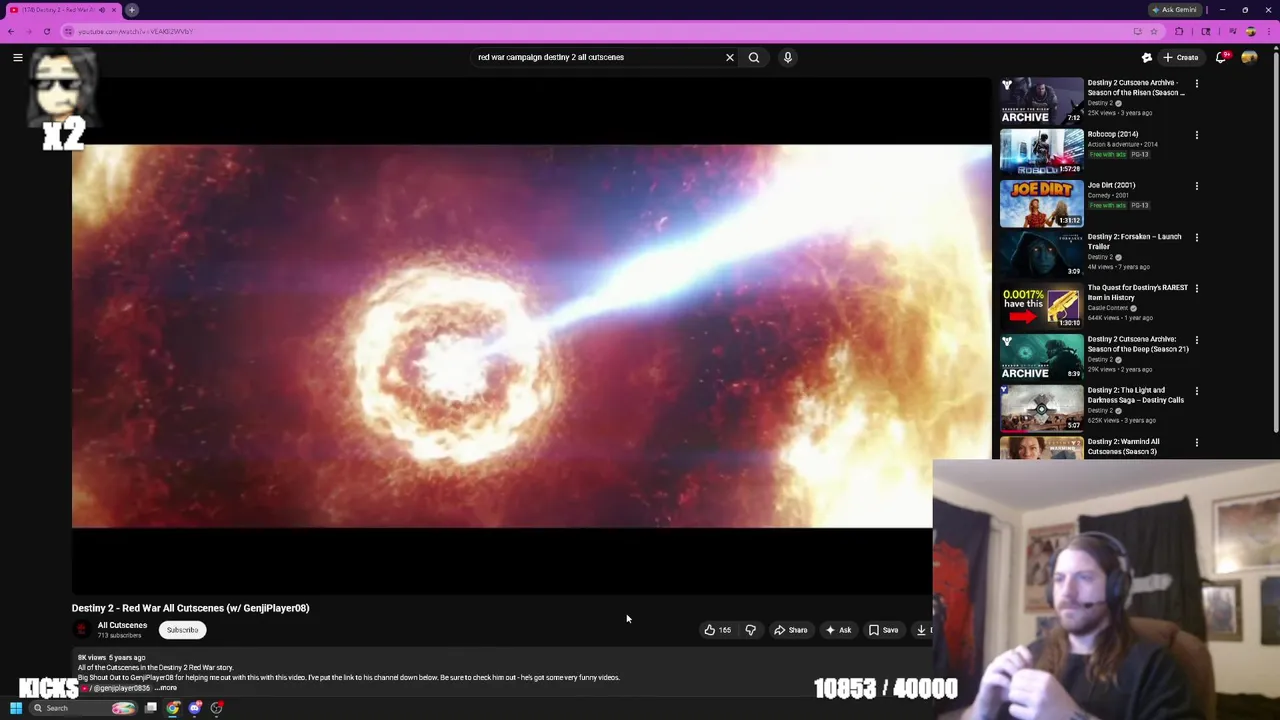Open options menu for Season of the Risen video
This screenshot has width=1280, height=720.
(1197, 84)
